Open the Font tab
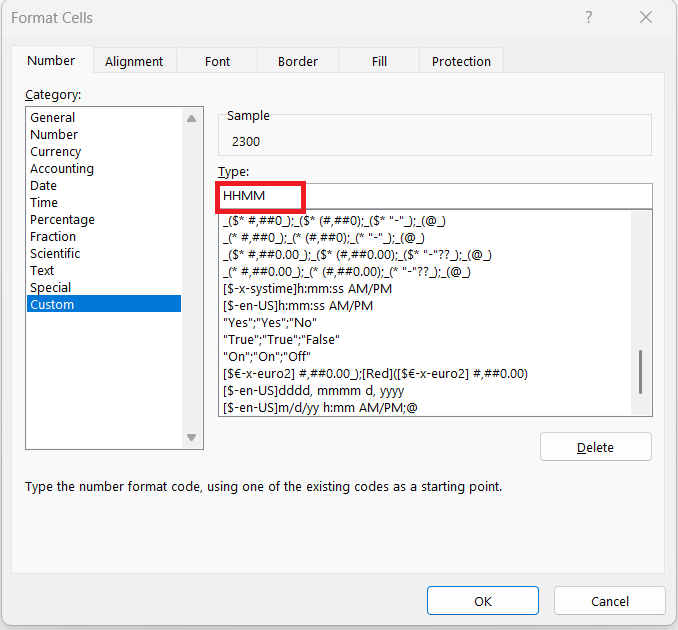This screenshot has height=630, width=678. (x=217, y=61)
